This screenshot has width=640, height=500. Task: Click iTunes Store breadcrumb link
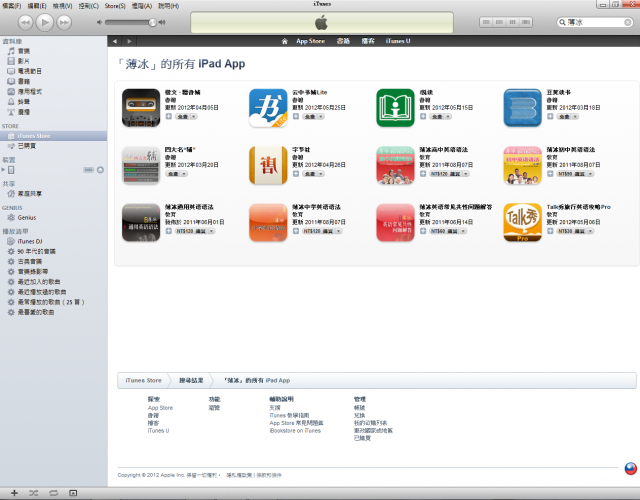143,380
